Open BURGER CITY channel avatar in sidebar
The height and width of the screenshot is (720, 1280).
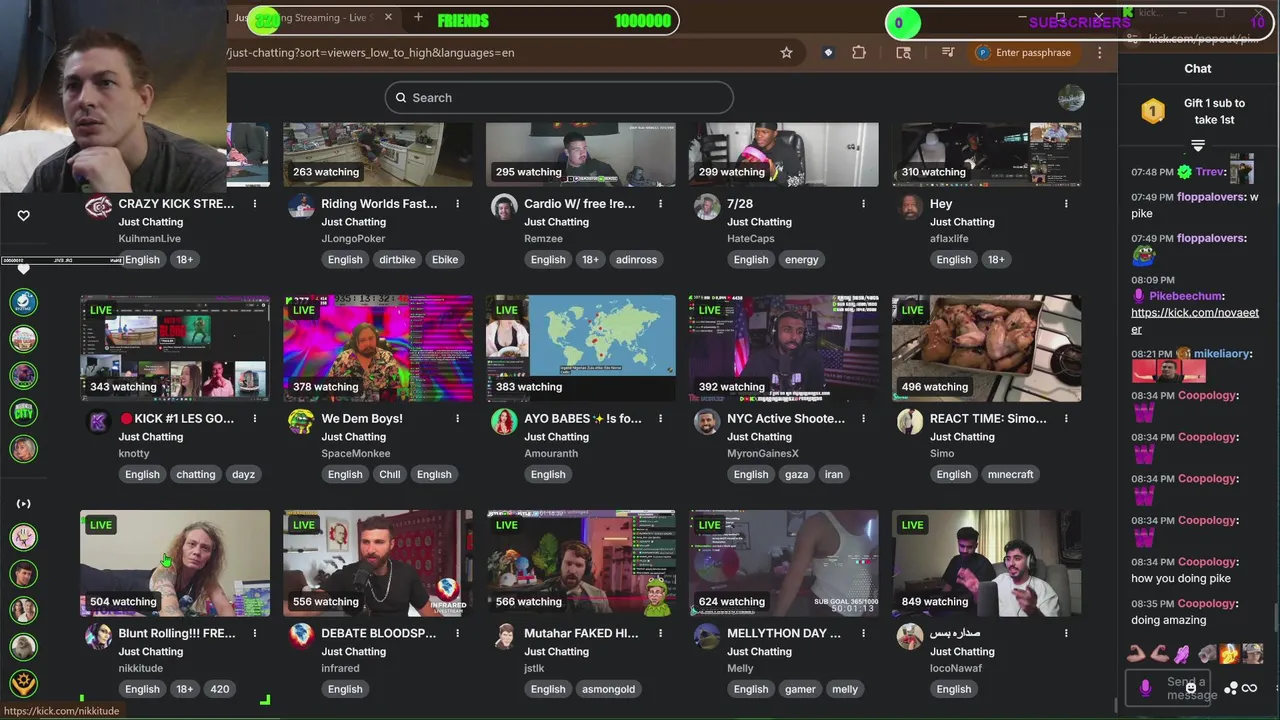point(24,412)
